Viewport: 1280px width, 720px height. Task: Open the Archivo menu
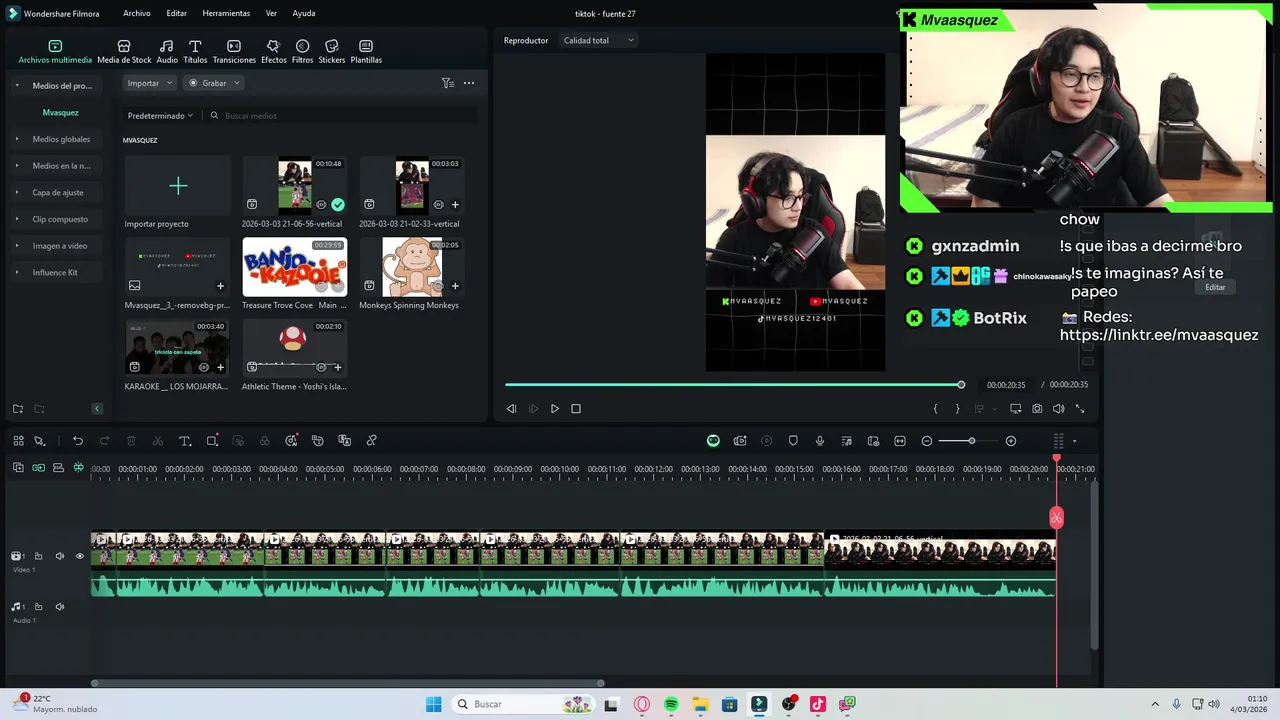[x=137, y=13]
